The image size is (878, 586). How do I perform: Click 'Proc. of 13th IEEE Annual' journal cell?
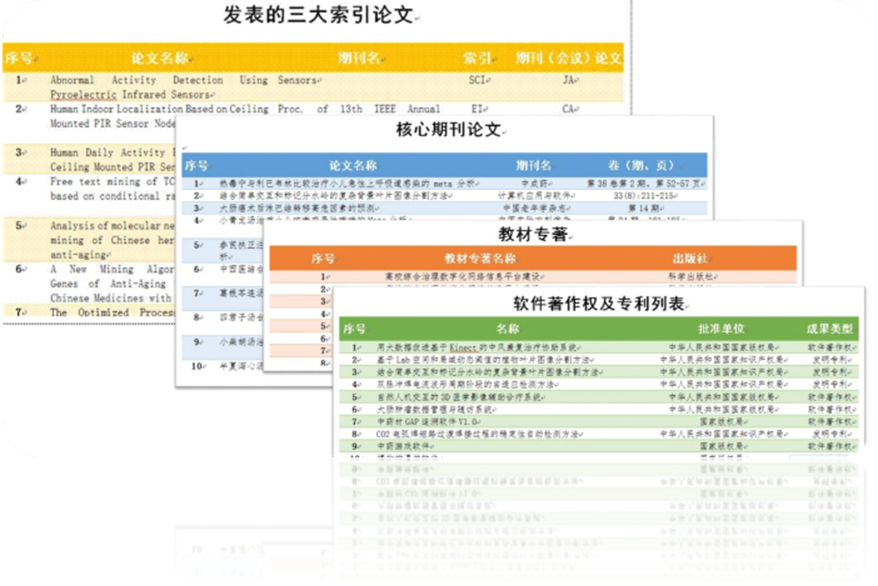(x=359, y=109)
